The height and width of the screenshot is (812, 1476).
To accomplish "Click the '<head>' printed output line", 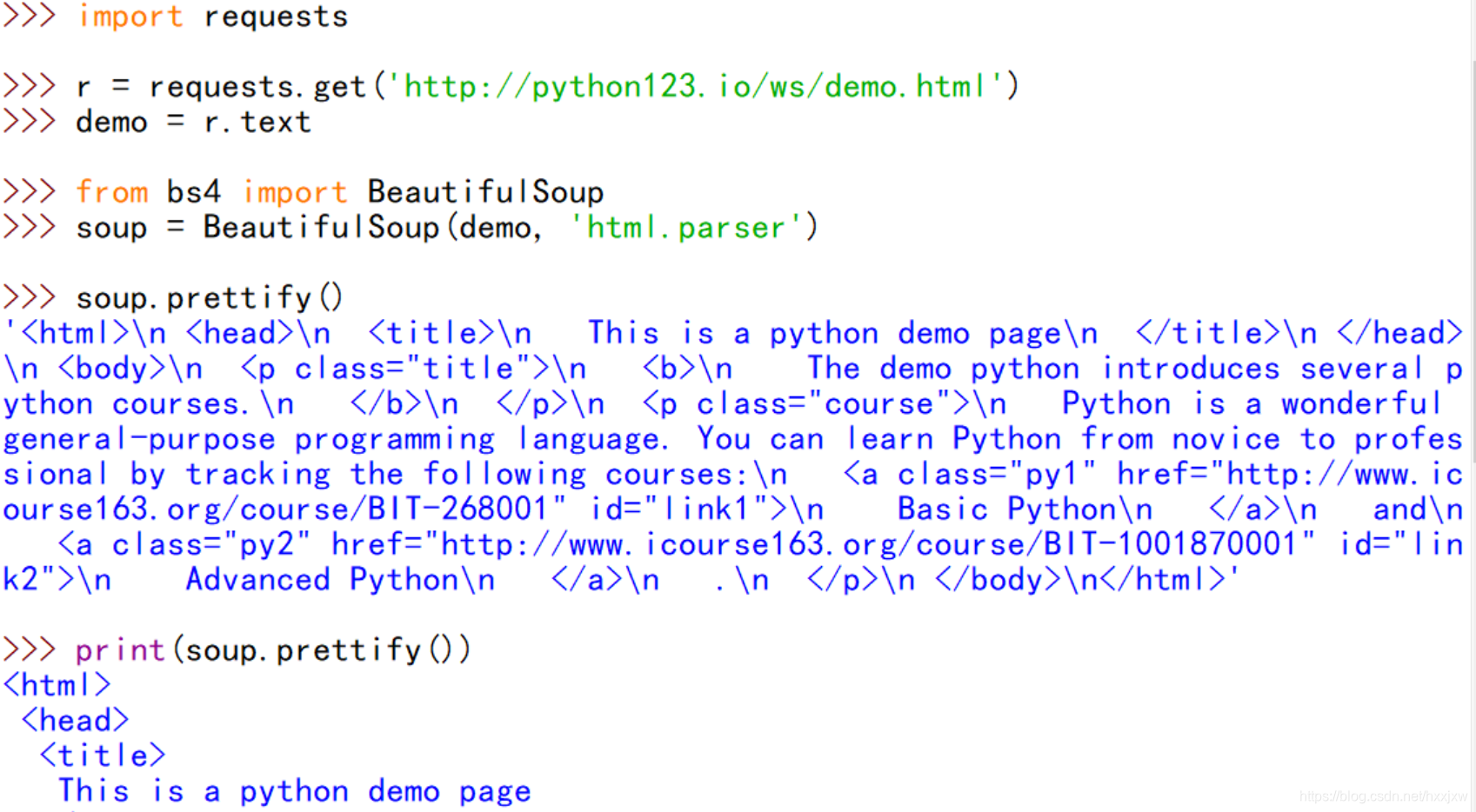I will click(76, 720).
